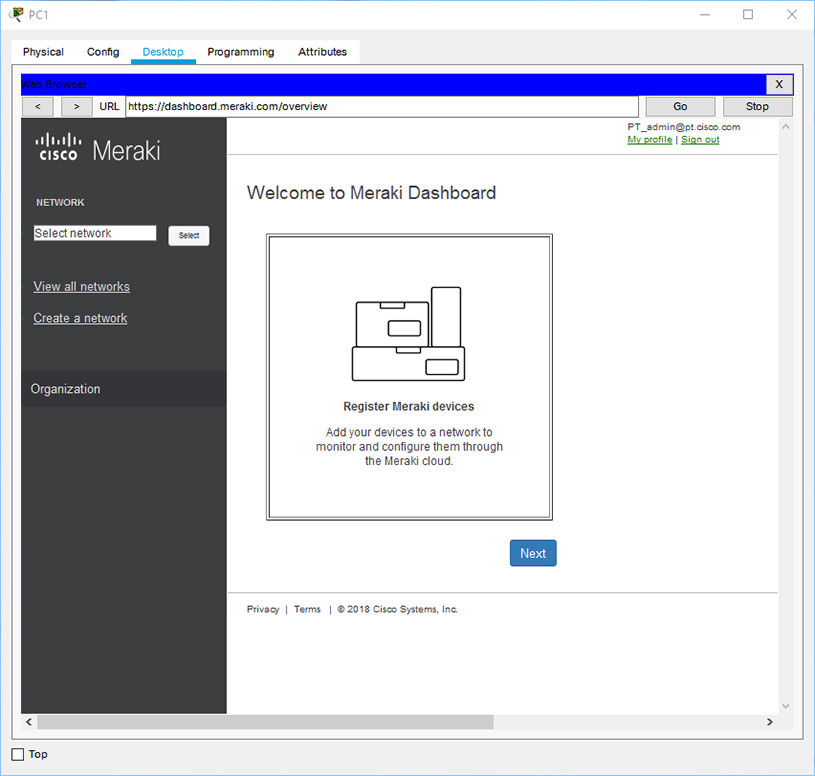Open the Programming tab
Viewport: 815px width, 776px height.
tap(241, 52)
